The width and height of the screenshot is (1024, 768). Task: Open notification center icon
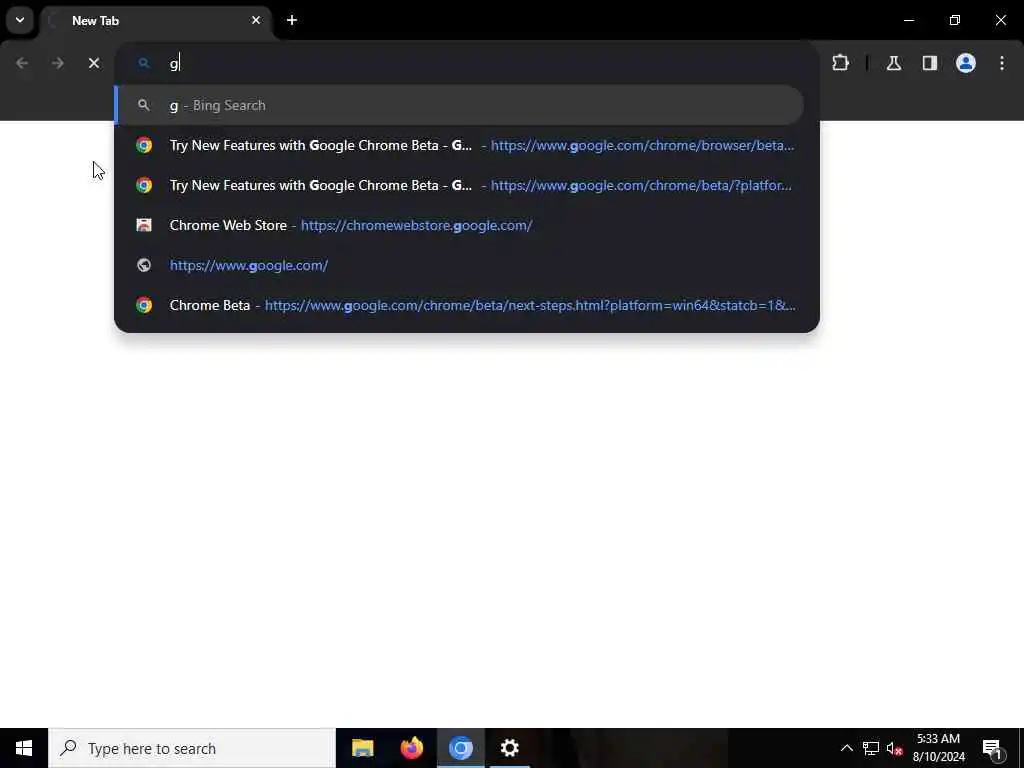click(x=992, y=748)
